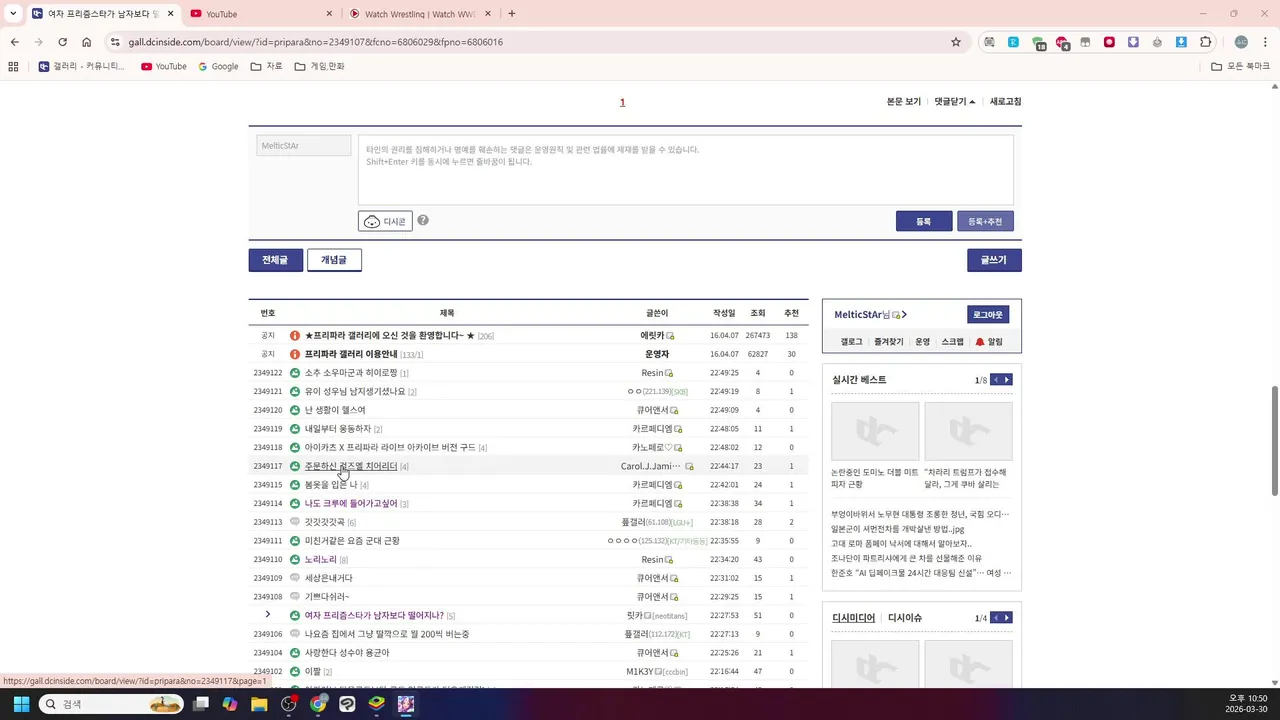Click the purple download-arrow extension icon

[x=1133, y=42]
